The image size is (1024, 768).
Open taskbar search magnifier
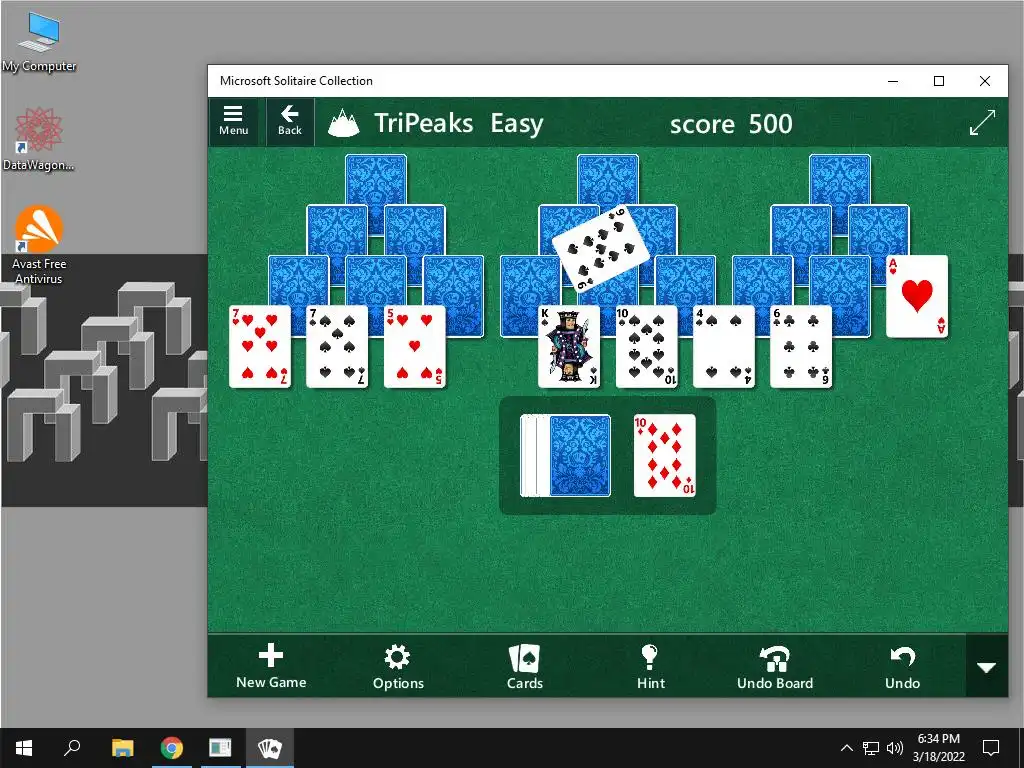coord(72,748)
